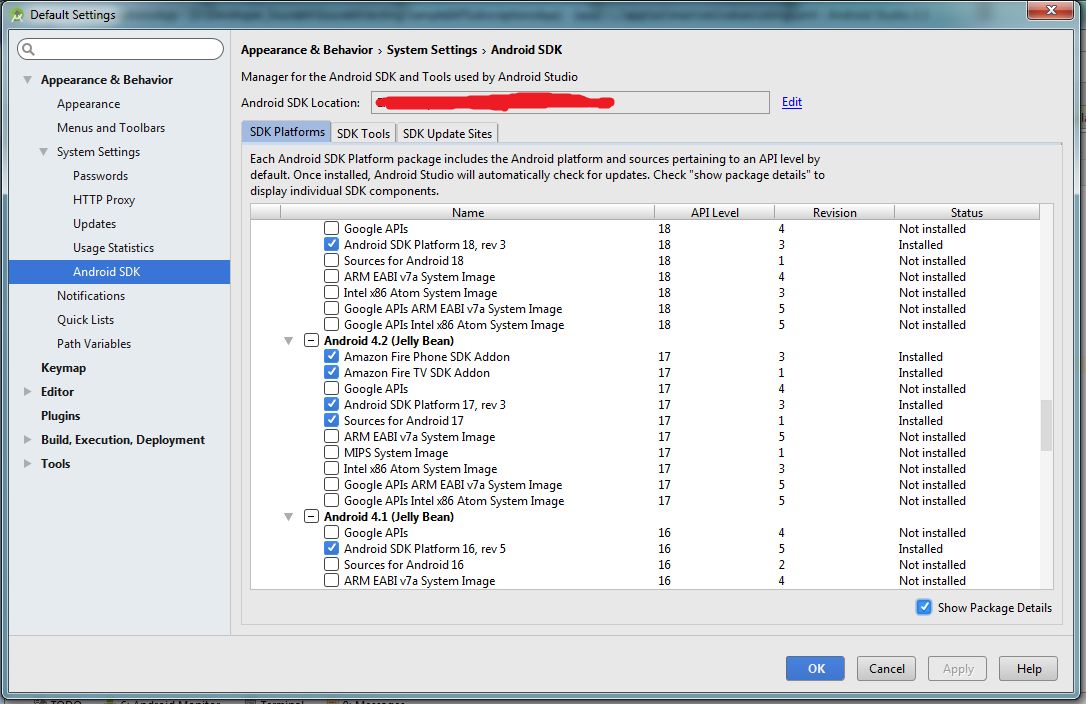Sort by the Status column header

click(967, 212)
